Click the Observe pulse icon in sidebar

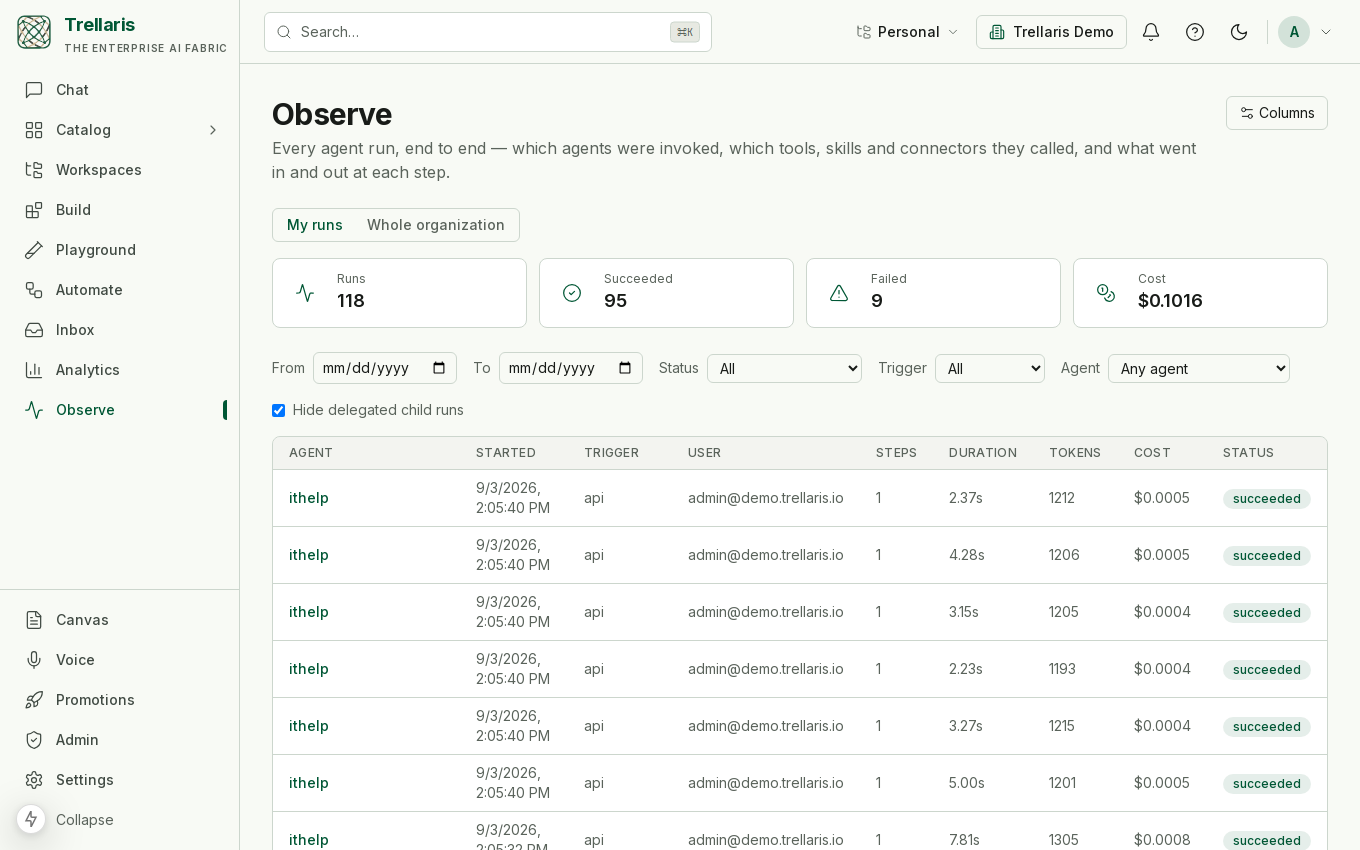tap(34, 410)
